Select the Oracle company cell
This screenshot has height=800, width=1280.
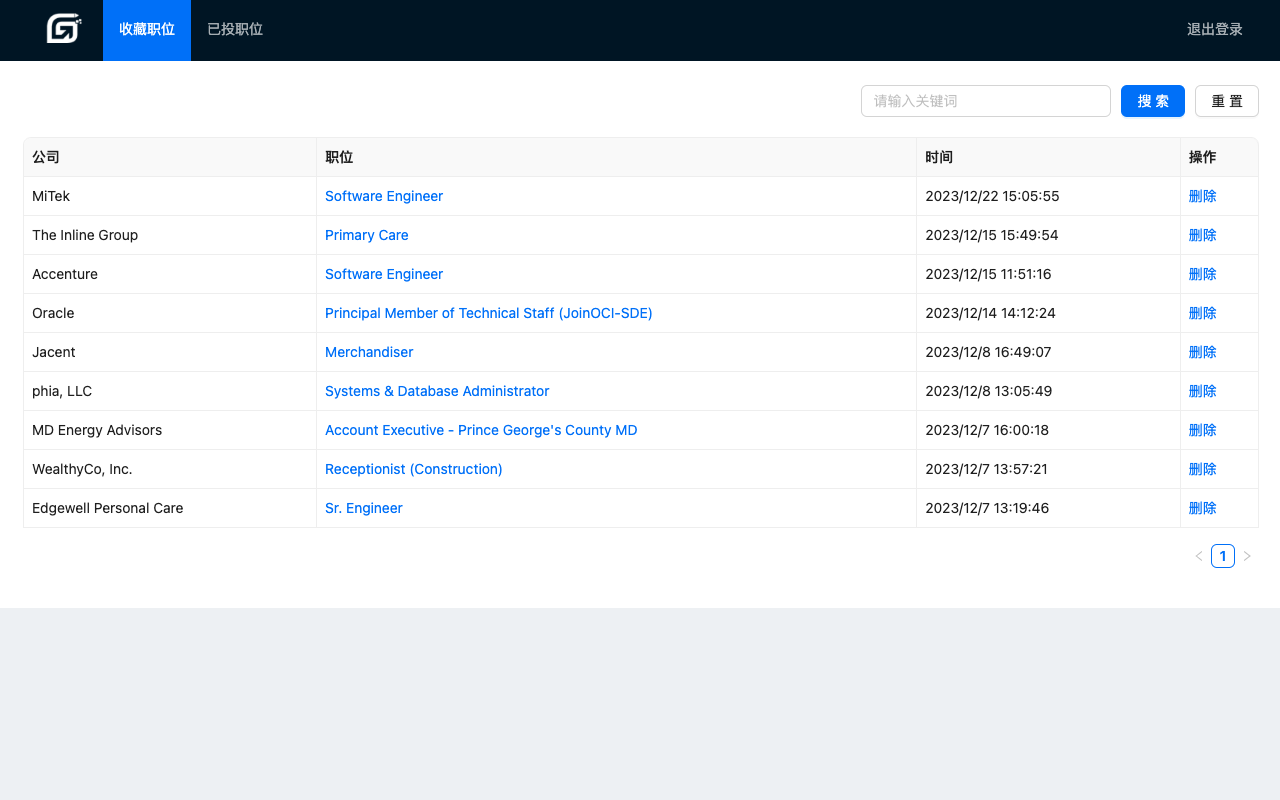[170, 313]
